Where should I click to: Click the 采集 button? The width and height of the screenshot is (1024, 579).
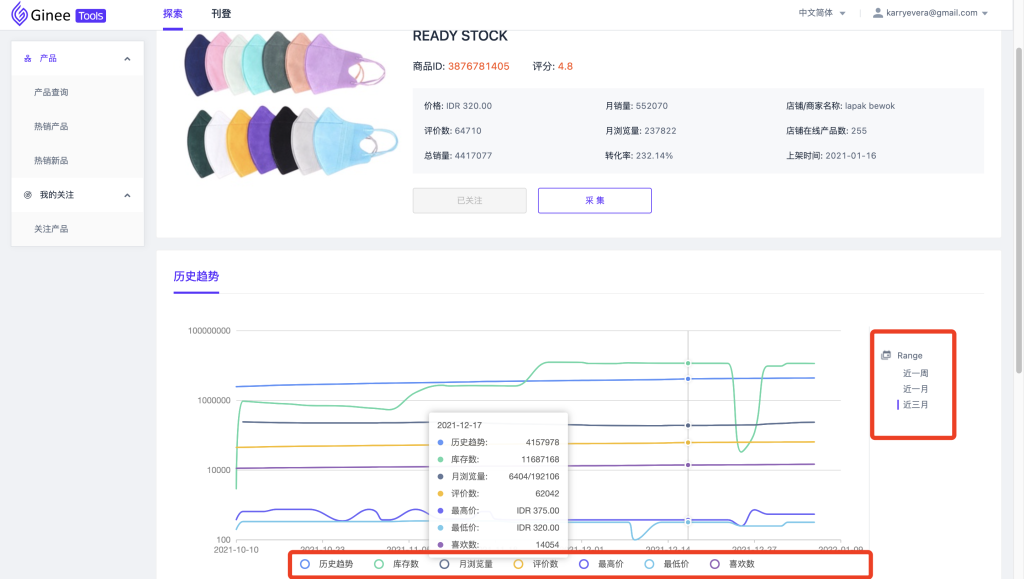click(594, 200)
